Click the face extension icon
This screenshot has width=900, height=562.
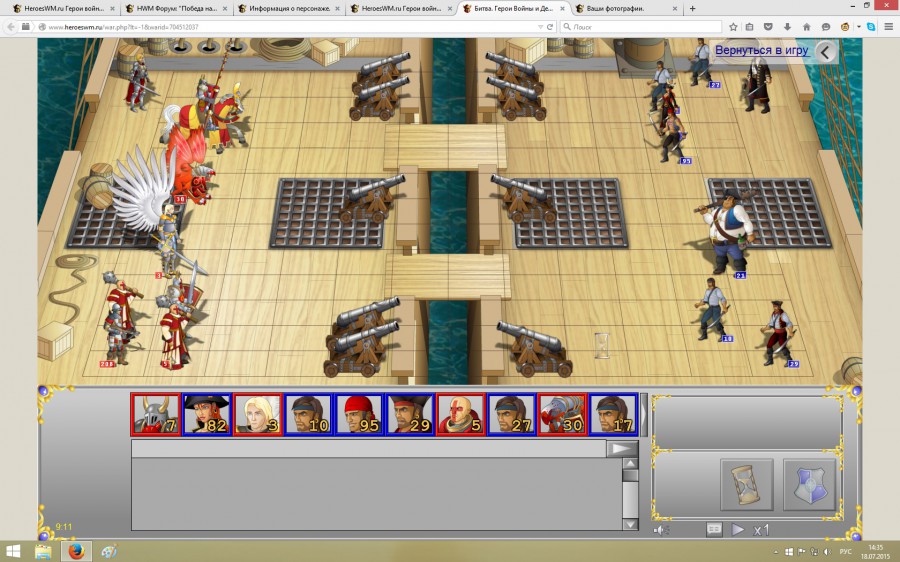pos(845,27)
